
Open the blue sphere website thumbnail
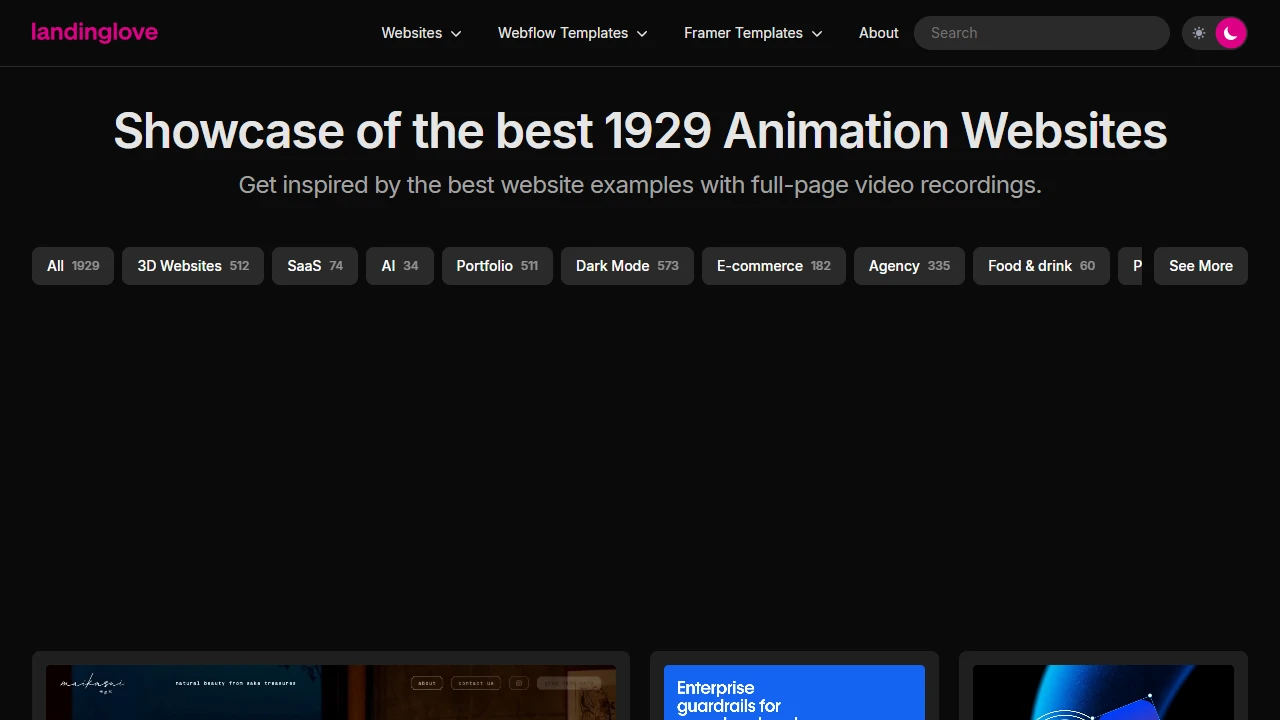pyautogui.click(x=1103, y=692)
